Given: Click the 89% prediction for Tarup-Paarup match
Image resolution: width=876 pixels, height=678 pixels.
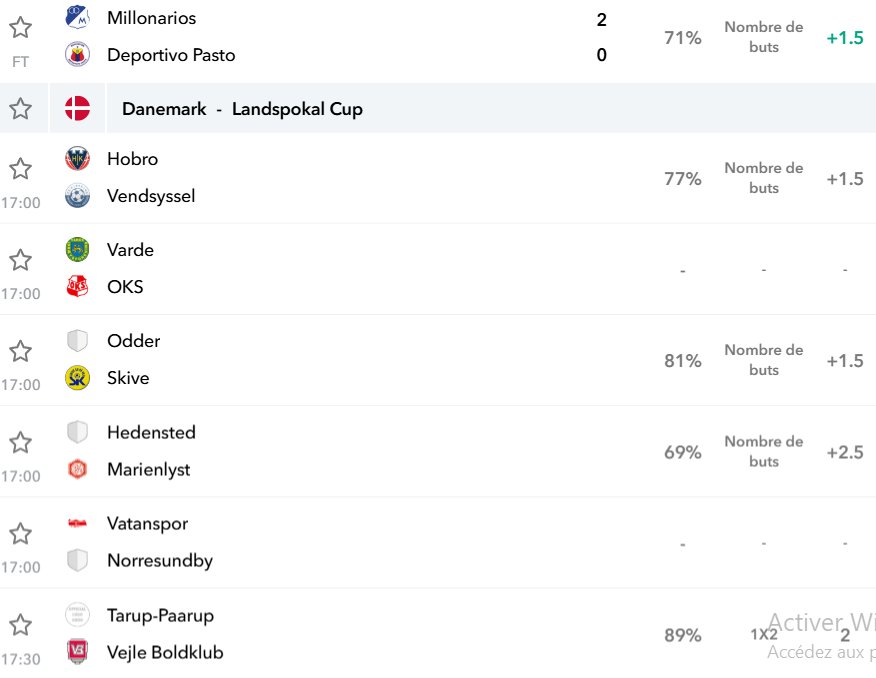Looking at the screenshot, I should click(683, 635).
